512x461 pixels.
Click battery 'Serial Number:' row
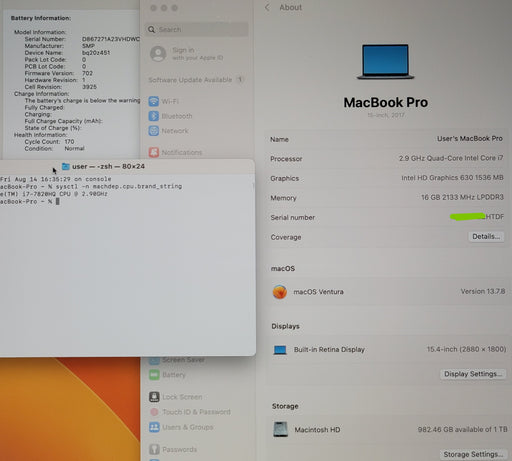click(x=82, y=39)
